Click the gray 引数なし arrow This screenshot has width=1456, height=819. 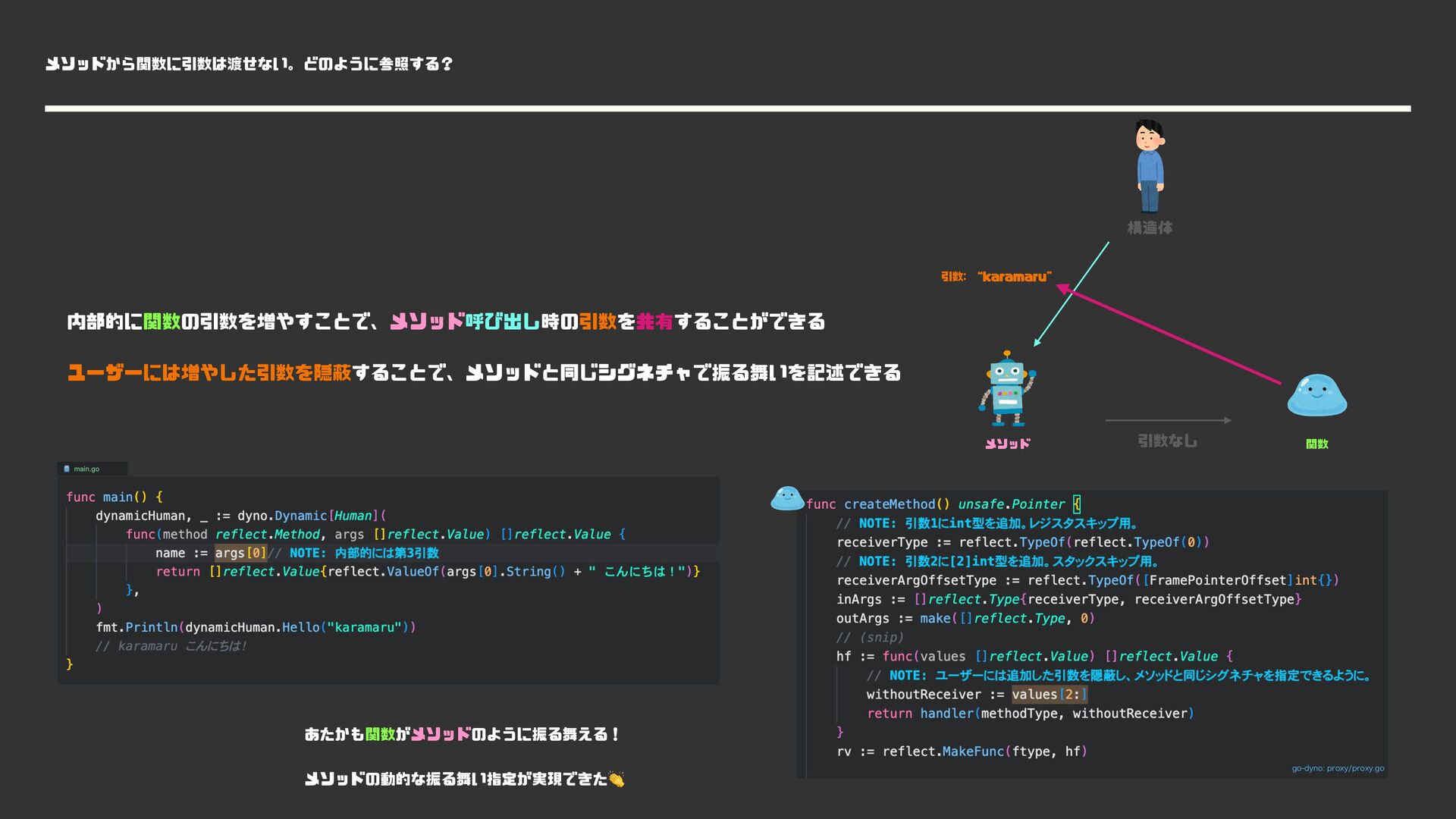pyautogui.click(x=1168, y=420)
